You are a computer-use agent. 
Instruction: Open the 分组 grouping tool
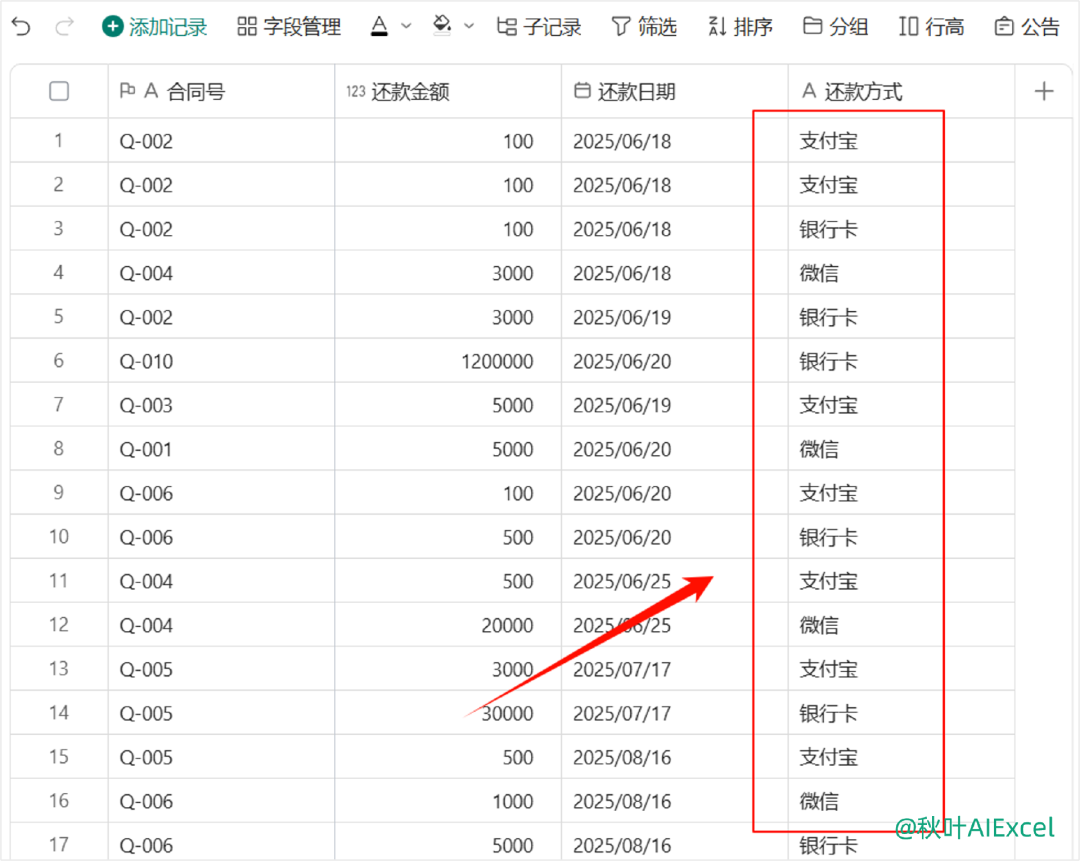tap(835, 27)
